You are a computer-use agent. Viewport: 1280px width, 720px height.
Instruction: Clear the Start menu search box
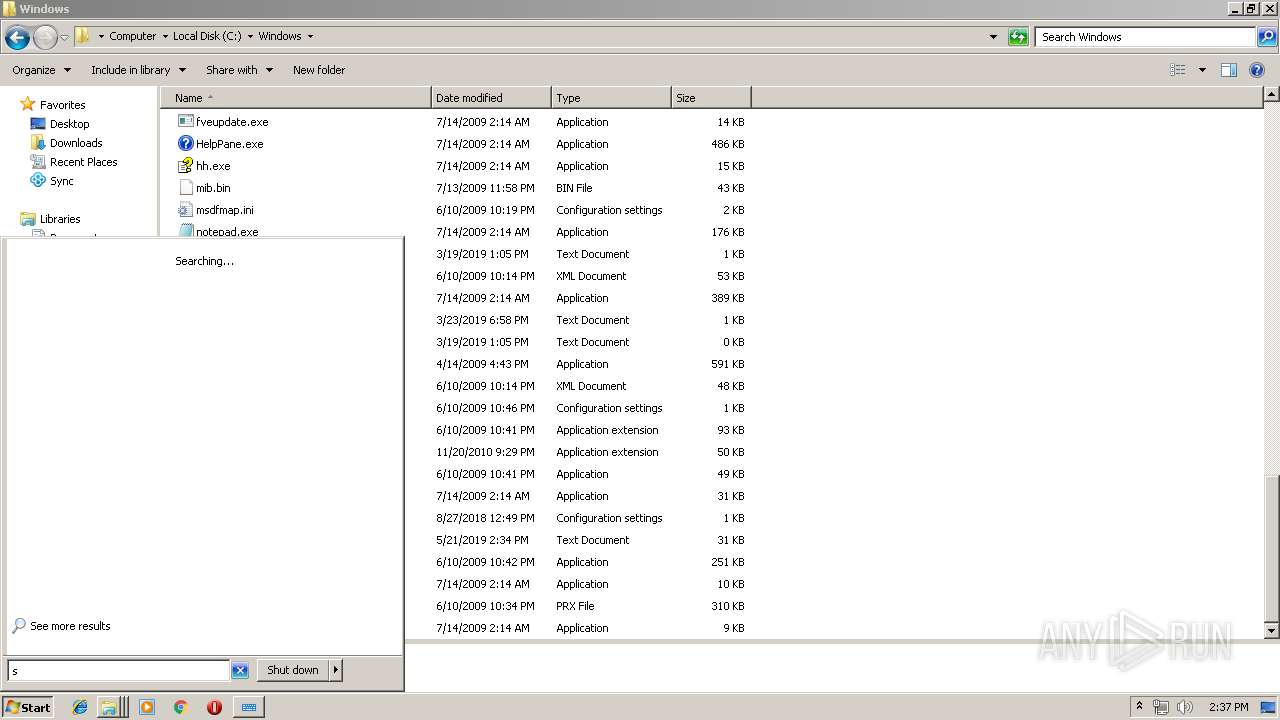240,670
